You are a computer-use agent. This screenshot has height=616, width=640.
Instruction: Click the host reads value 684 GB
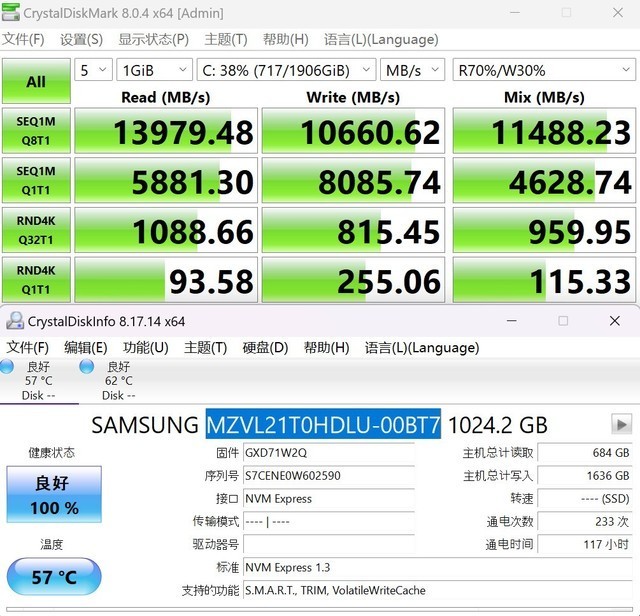584,453
